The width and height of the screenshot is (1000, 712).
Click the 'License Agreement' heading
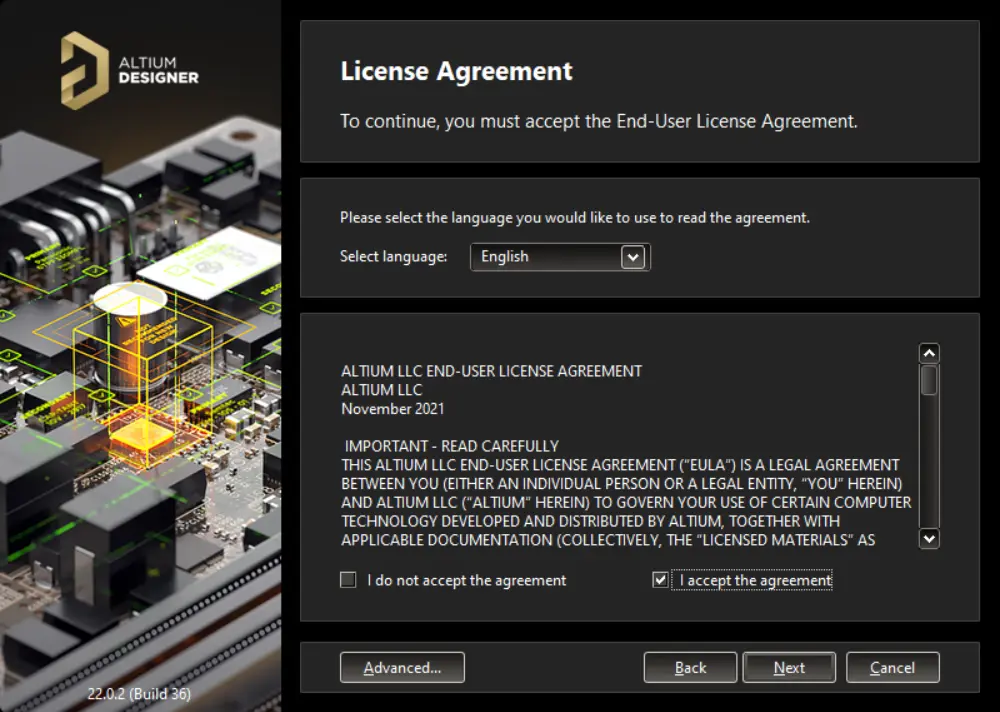pos(457,71)
